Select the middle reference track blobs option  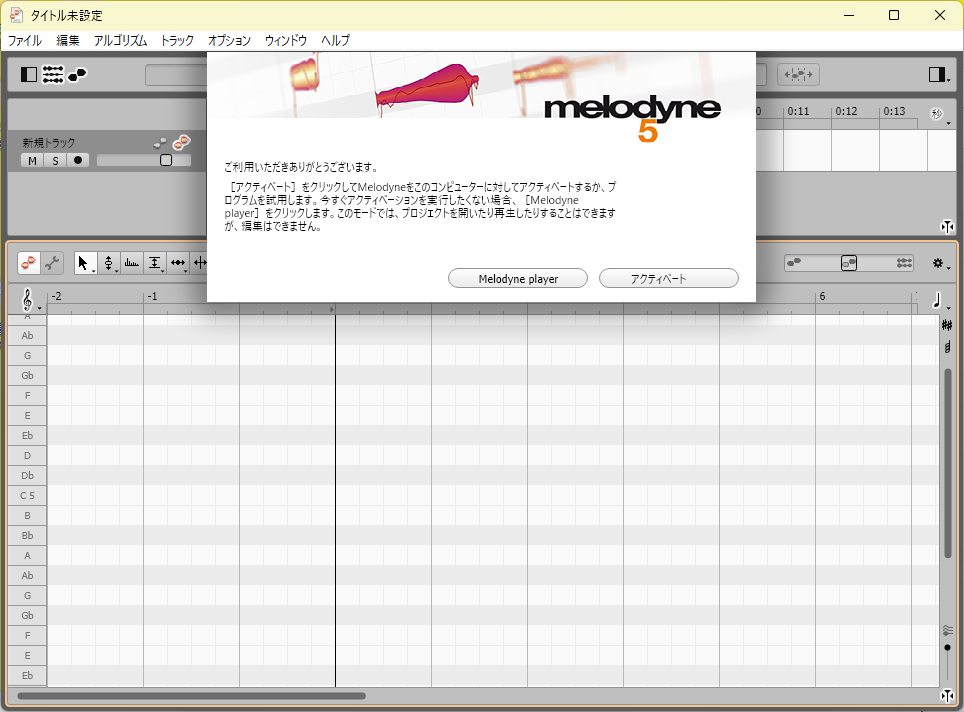pos(849,263)
